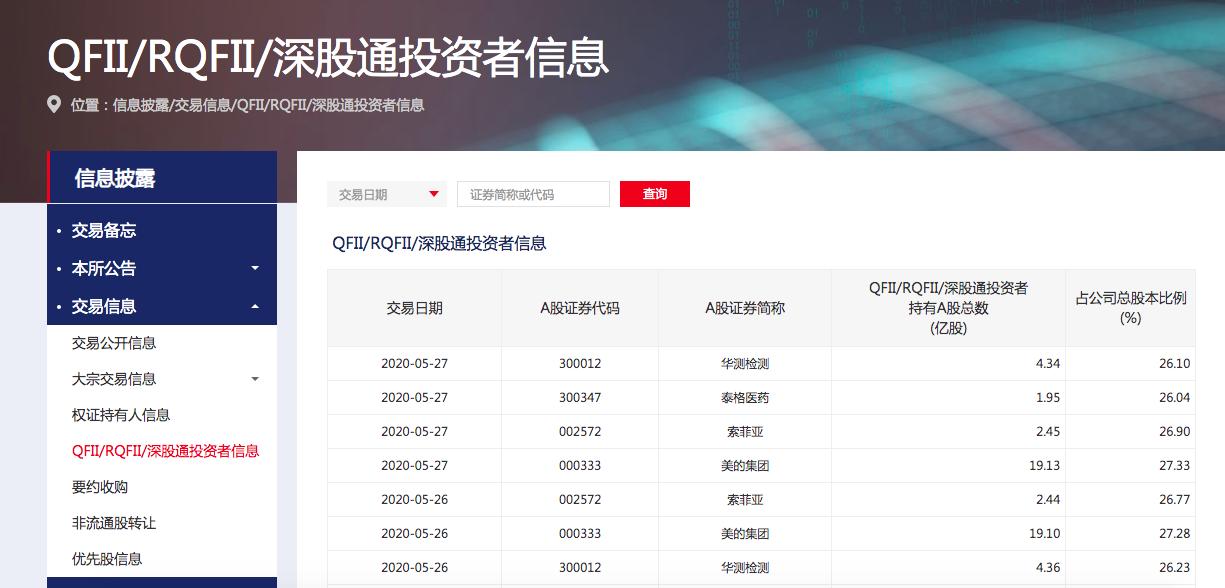Click the security code 300347
Viewport: 1225px width, 588px height.
(580, 398)
